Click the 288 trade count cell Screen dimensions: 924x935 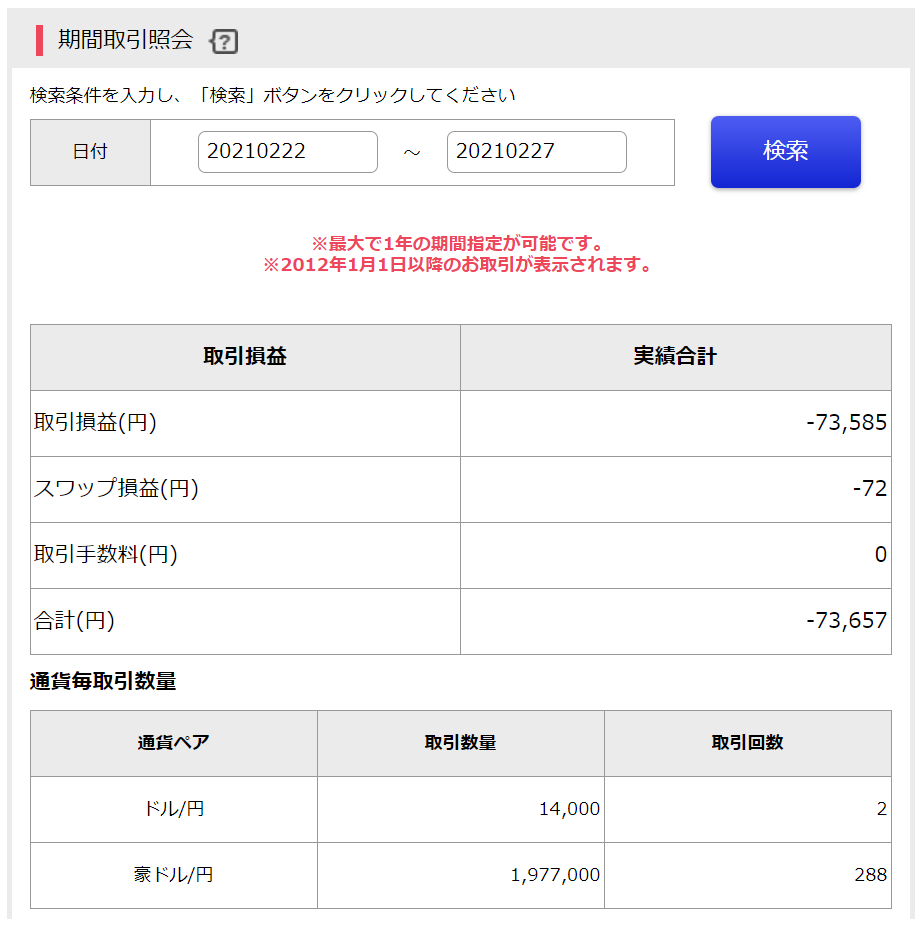point(748,875)
